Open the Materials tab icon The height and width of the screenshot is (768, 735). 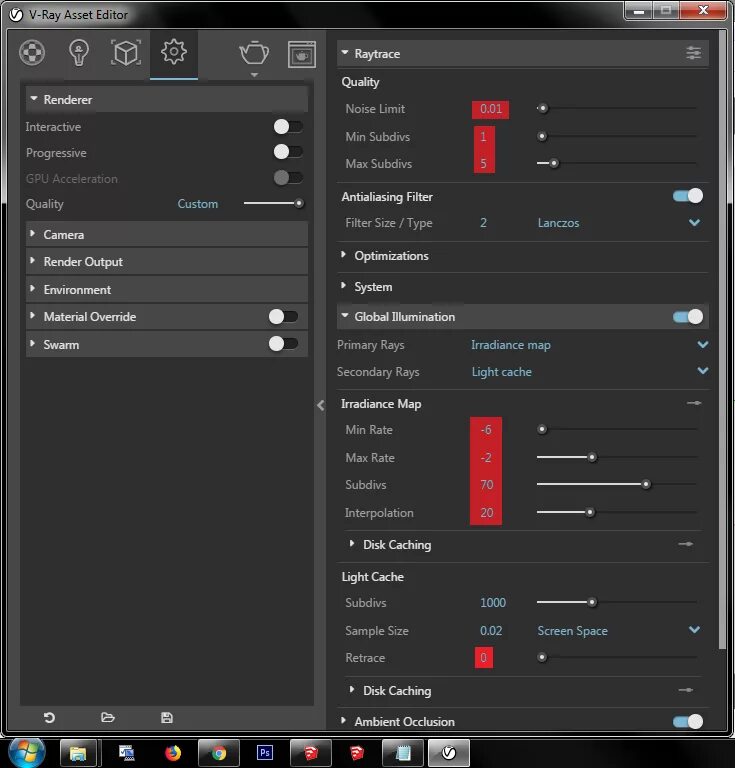point(32,52)
